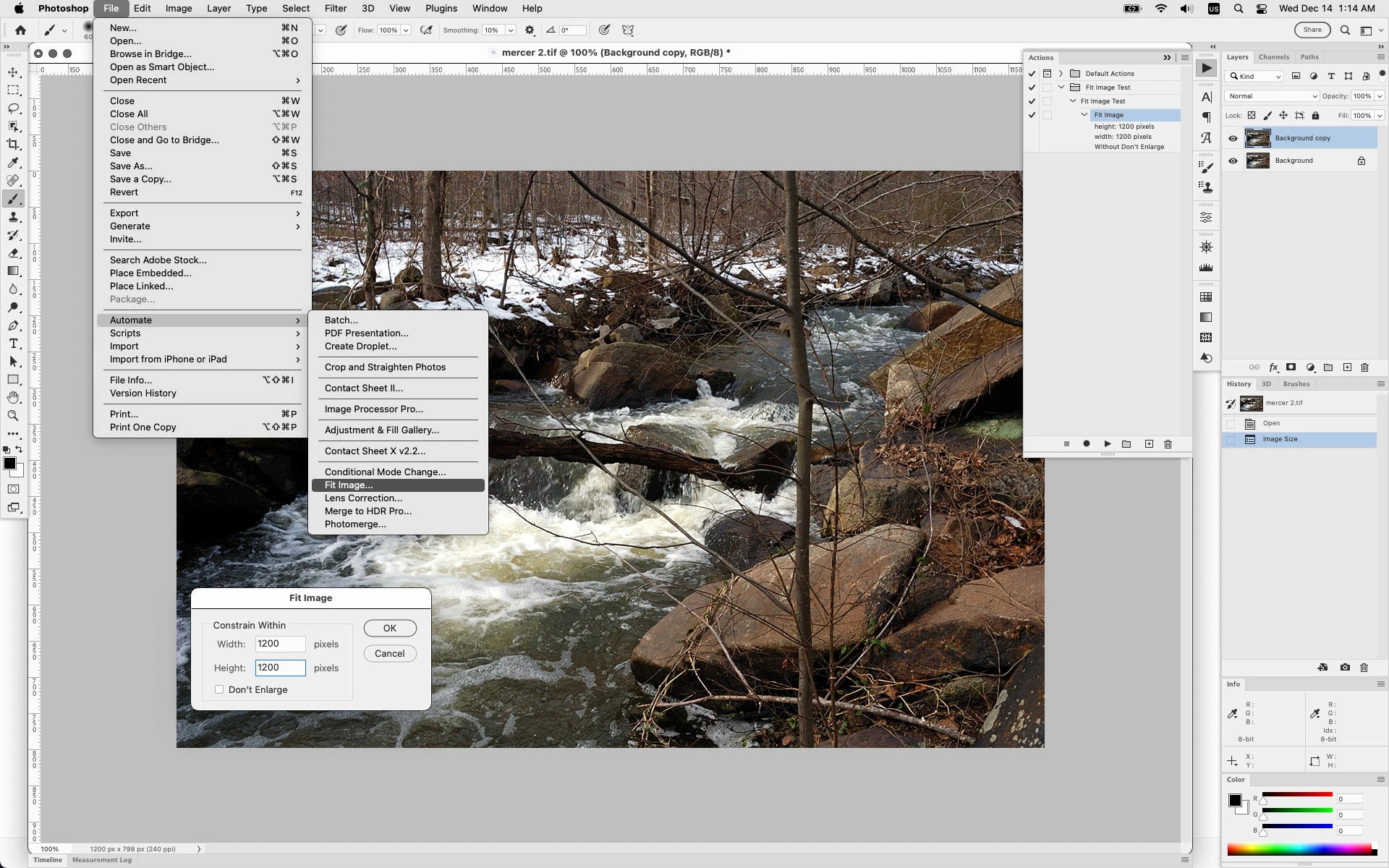1389x868 pixels.
Task: Click the Play action button
Action: (x=1107, y=443)
